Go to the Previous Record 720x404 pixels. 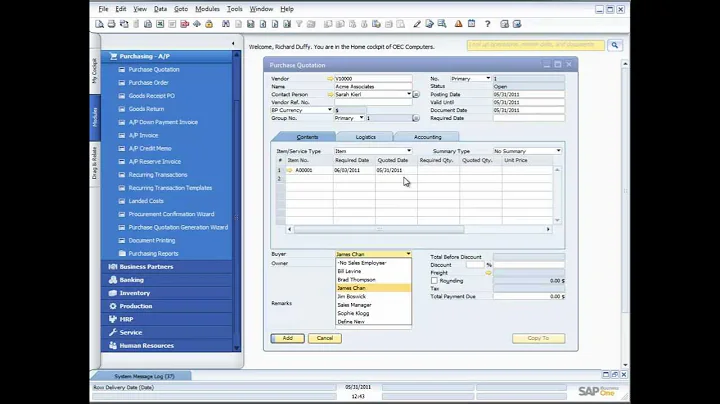[x=263, y=24]
